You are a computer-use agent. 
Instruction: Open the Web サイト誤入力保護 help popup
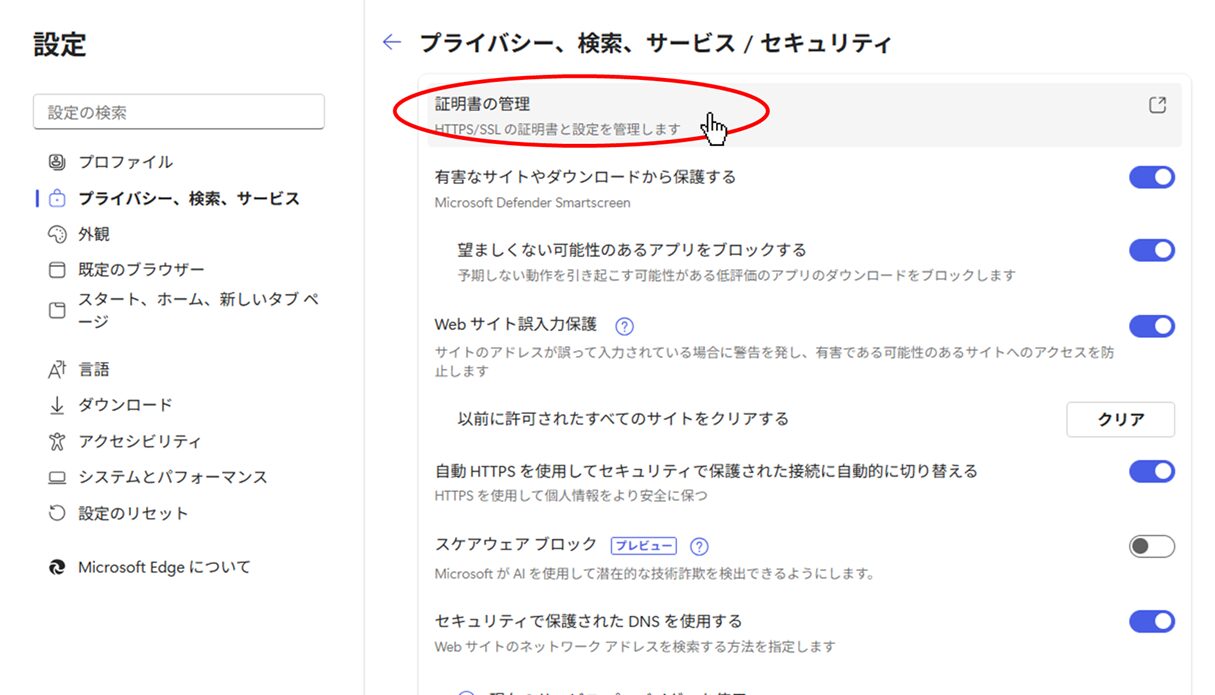pyautogui.click(x=625, y=325)
